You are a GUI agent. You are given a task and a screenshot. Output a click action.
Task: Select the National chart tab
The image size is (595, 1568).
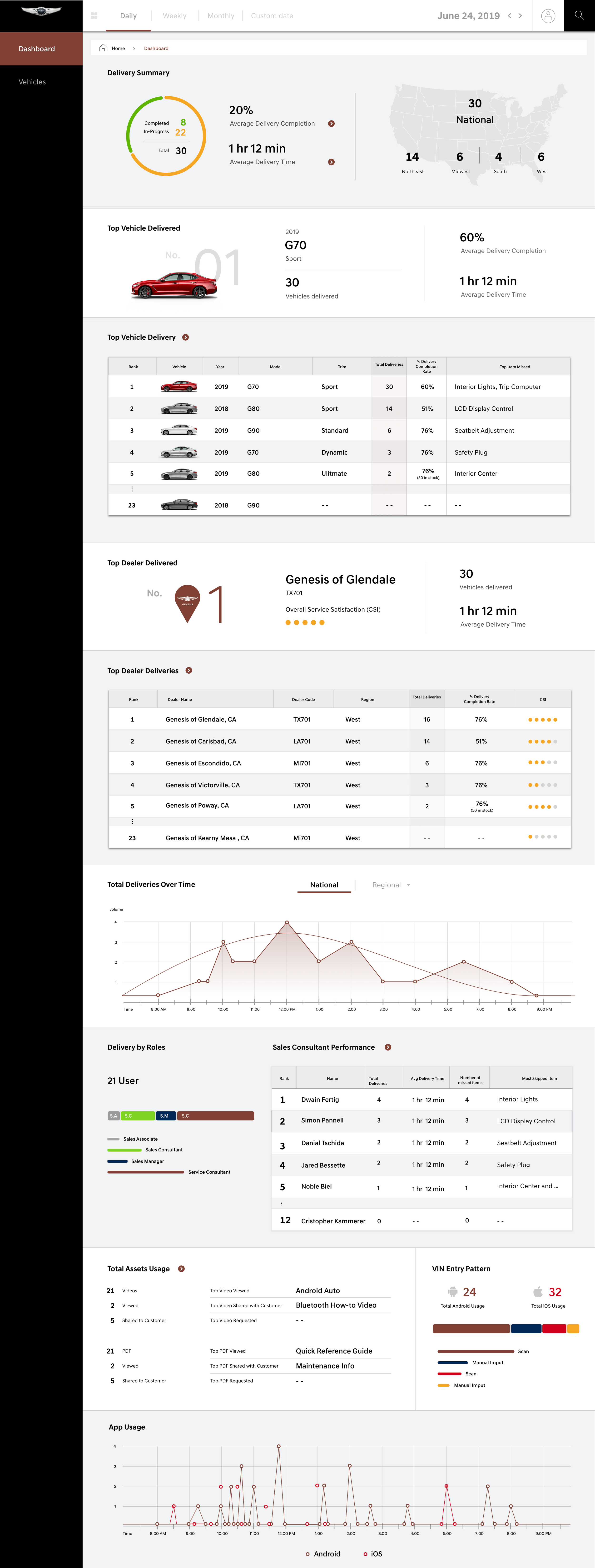(x=324, y=885)
